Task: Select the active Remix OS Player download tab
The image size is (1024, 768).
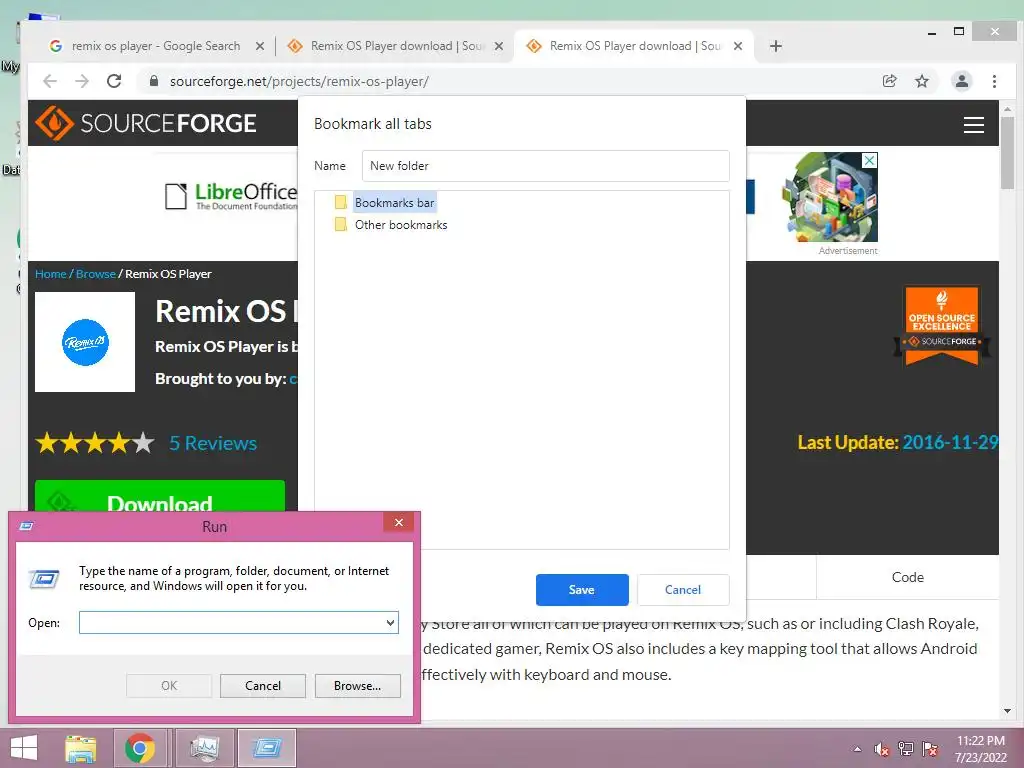Action: tap(633, 46)
